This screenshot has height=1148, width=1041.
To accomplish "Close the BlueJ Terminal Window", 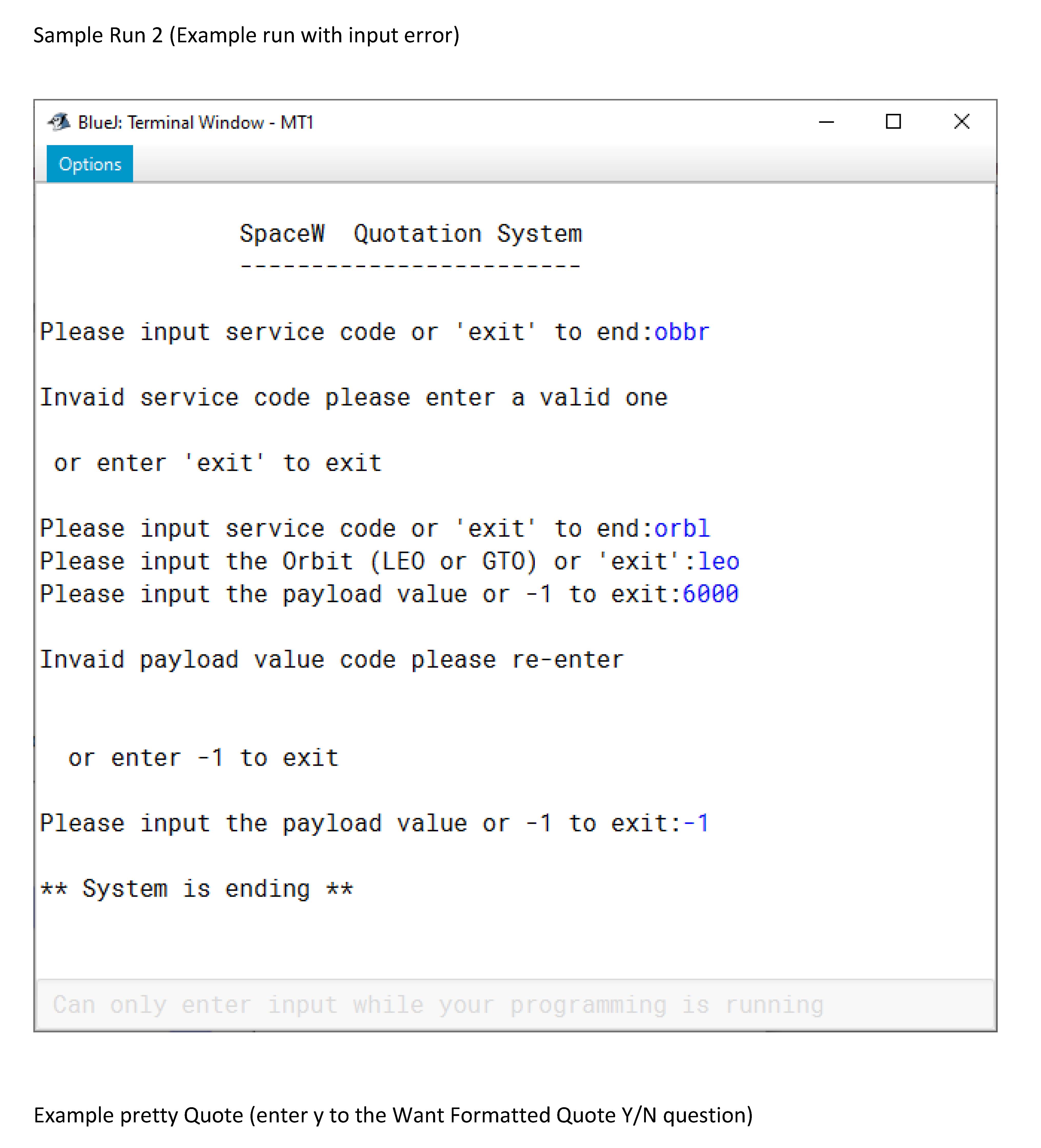I will (961, 122).
